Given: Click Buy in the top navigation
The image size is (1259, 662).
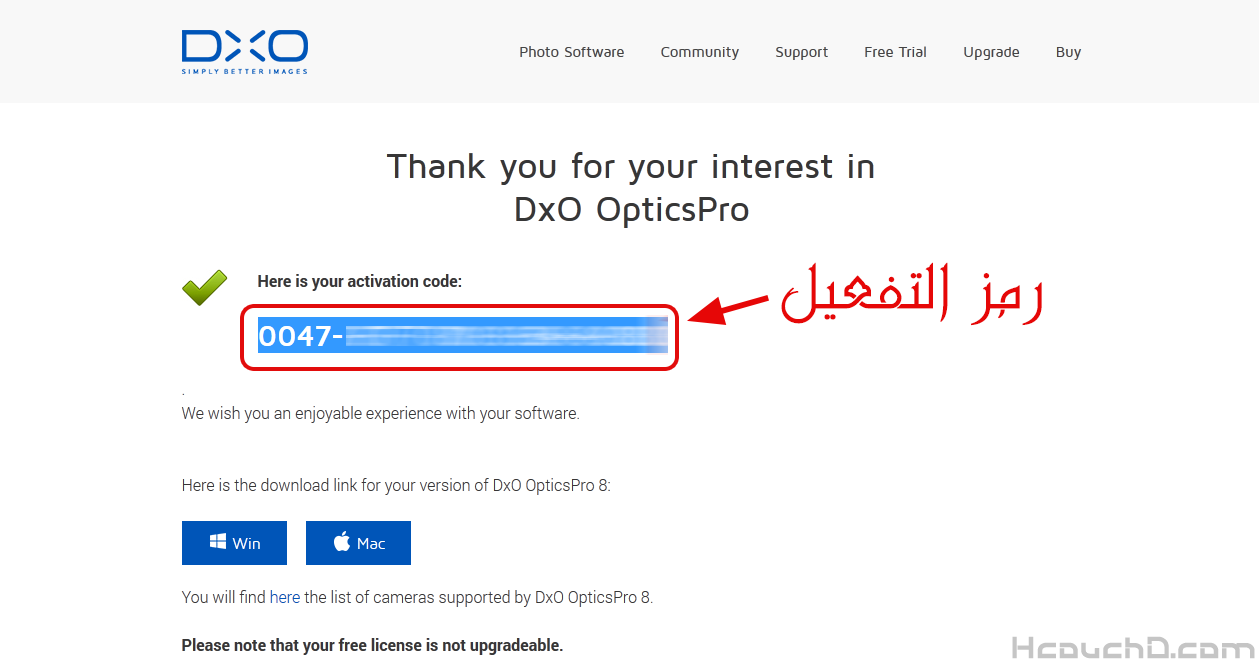Looking at the screenshot, I should [x=1068, y=52].
